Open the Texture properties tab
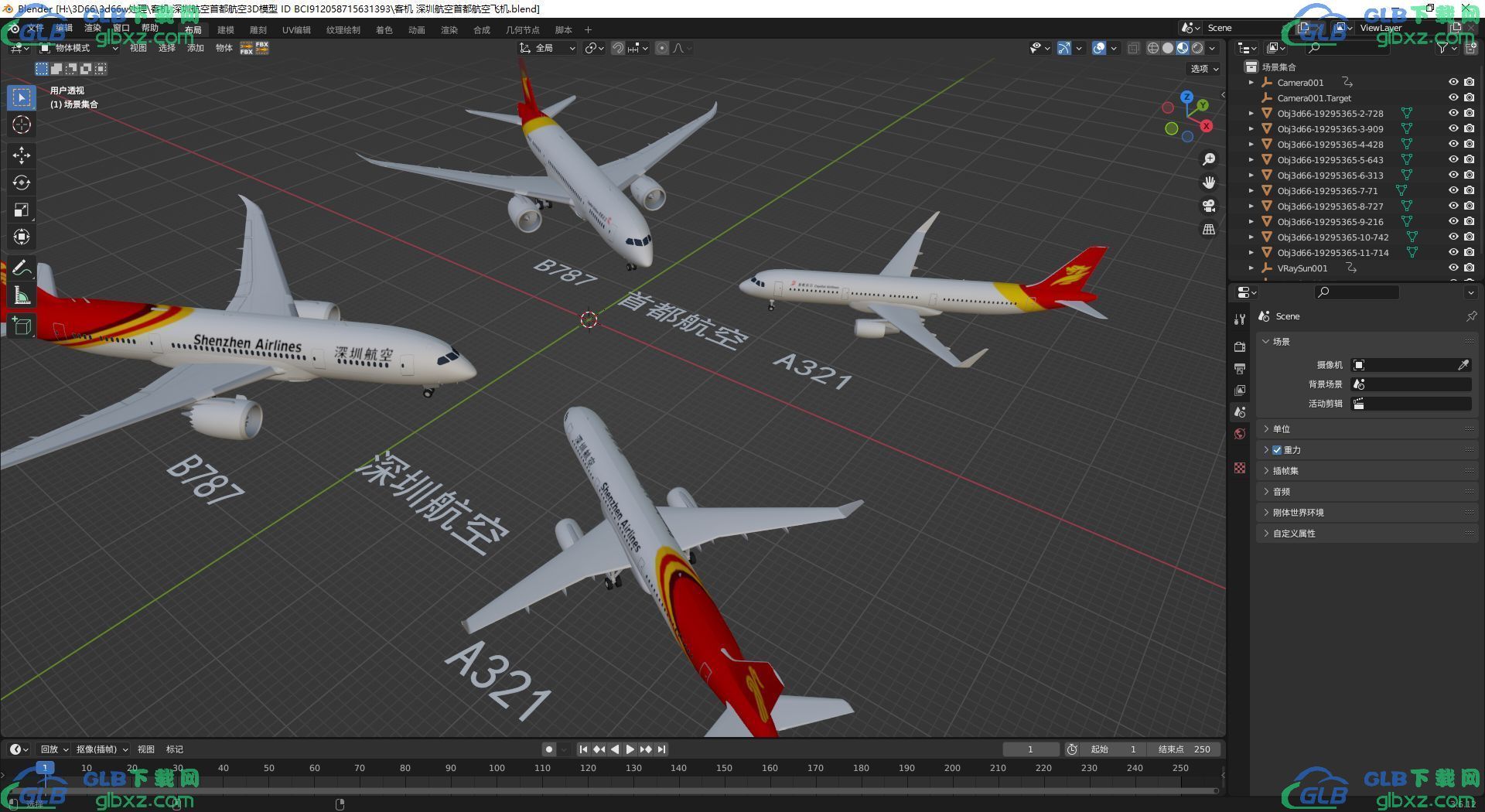This screenshot has width=1485, height=812. 1240,468
